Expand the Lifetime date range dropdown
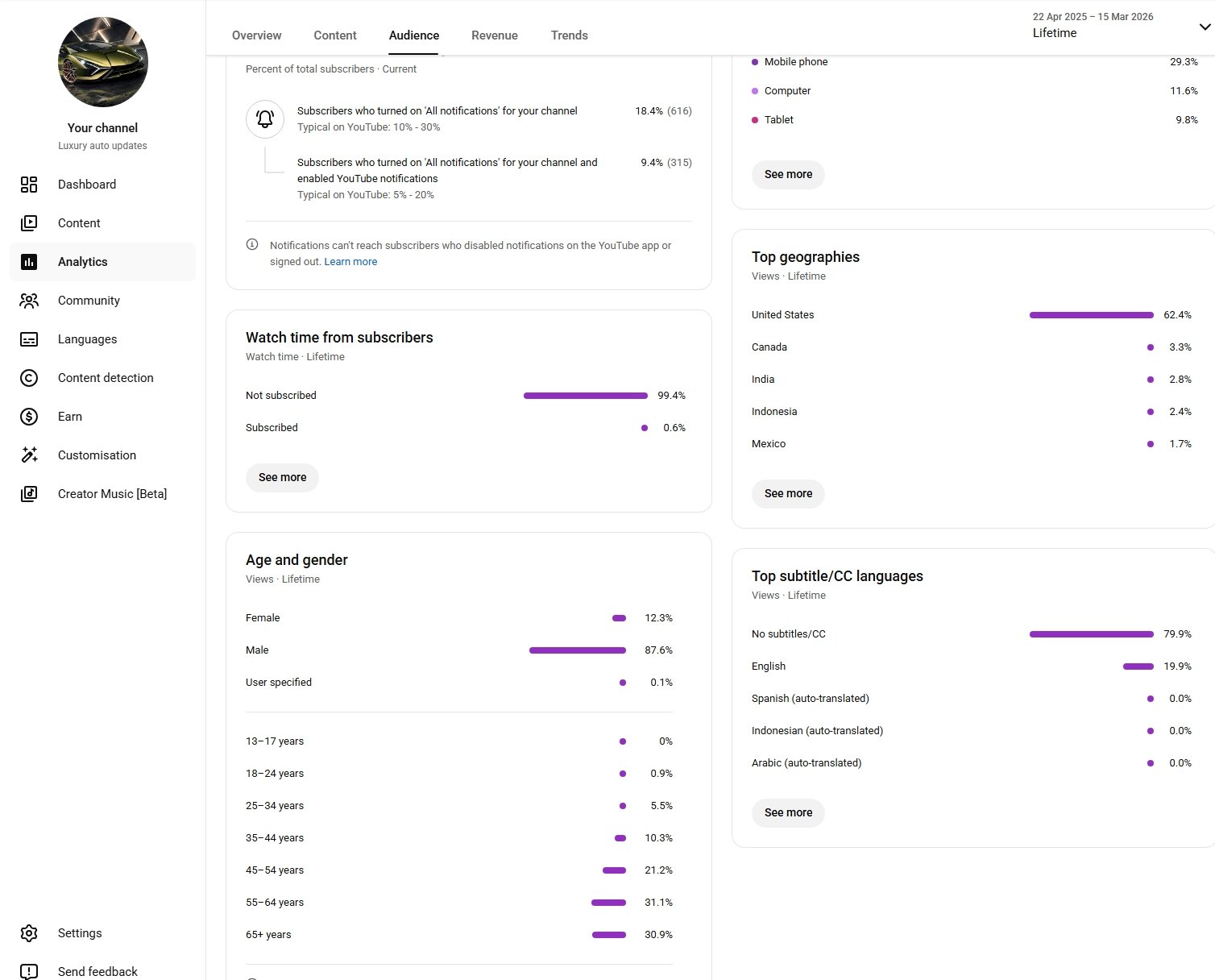 (1205, 27)
